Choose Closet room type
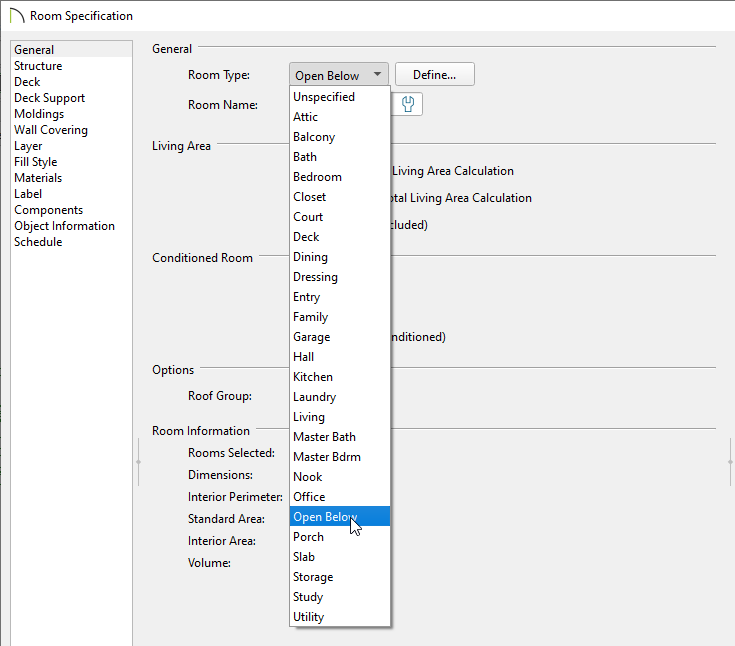Viewport: 735px width, 646px height. [x=340, y=197]
